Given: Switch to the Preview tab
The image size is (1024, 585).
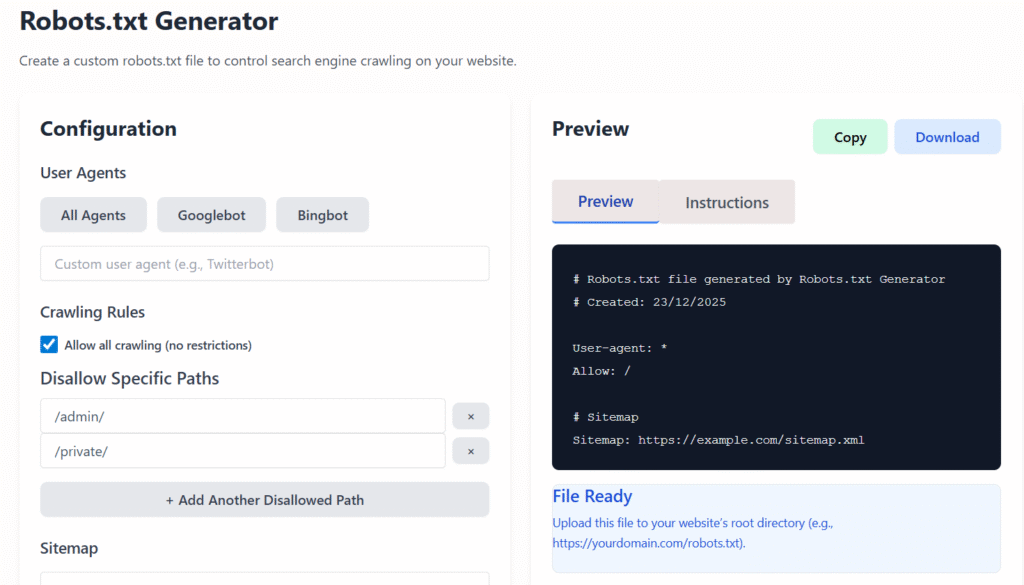Looking at the screenshot, I should (604, 202).
